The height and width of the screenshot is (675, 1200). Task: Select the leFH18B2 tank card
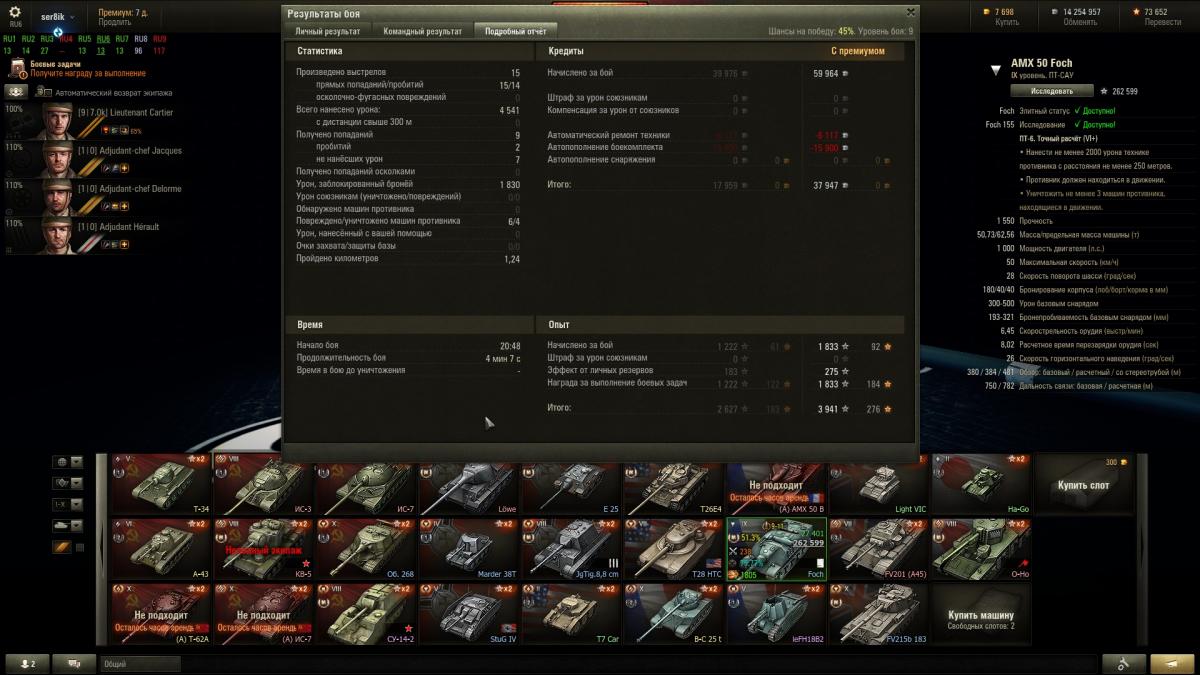(x=776, y=614)
